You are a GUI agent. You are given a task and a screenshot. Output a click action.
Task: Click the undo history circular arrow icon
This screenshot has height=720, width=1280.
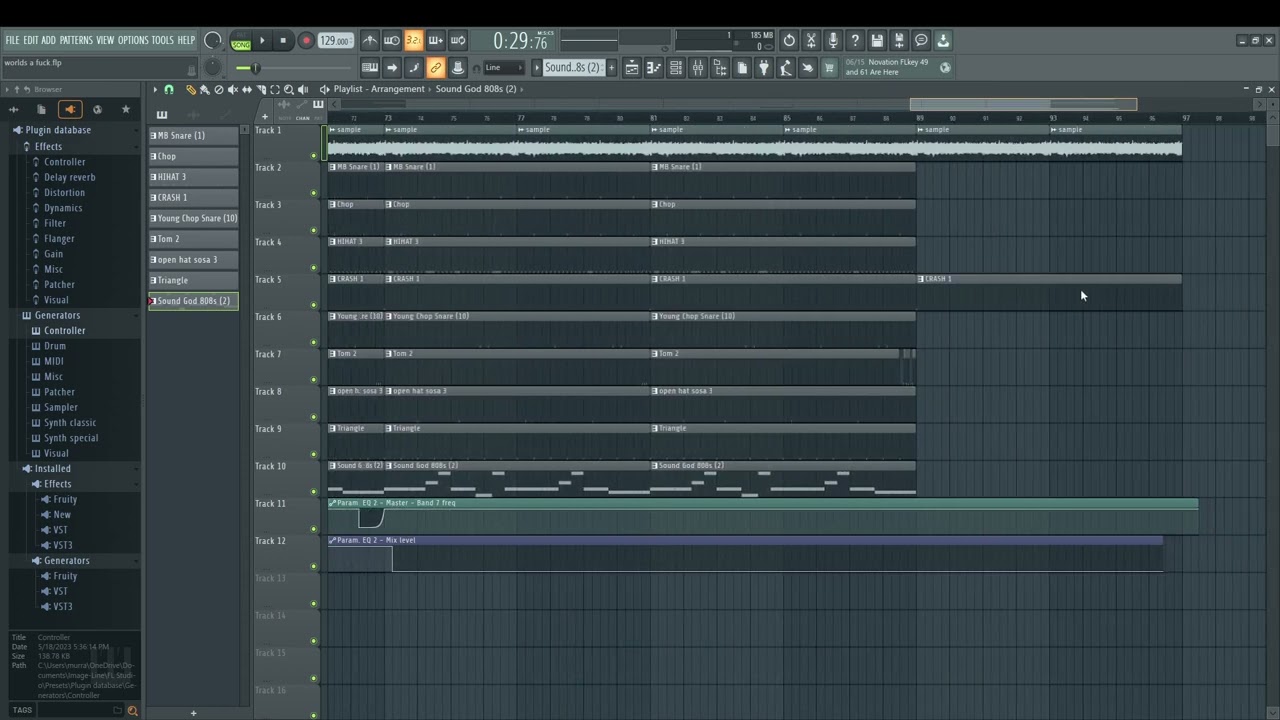(x=789, y=41)
